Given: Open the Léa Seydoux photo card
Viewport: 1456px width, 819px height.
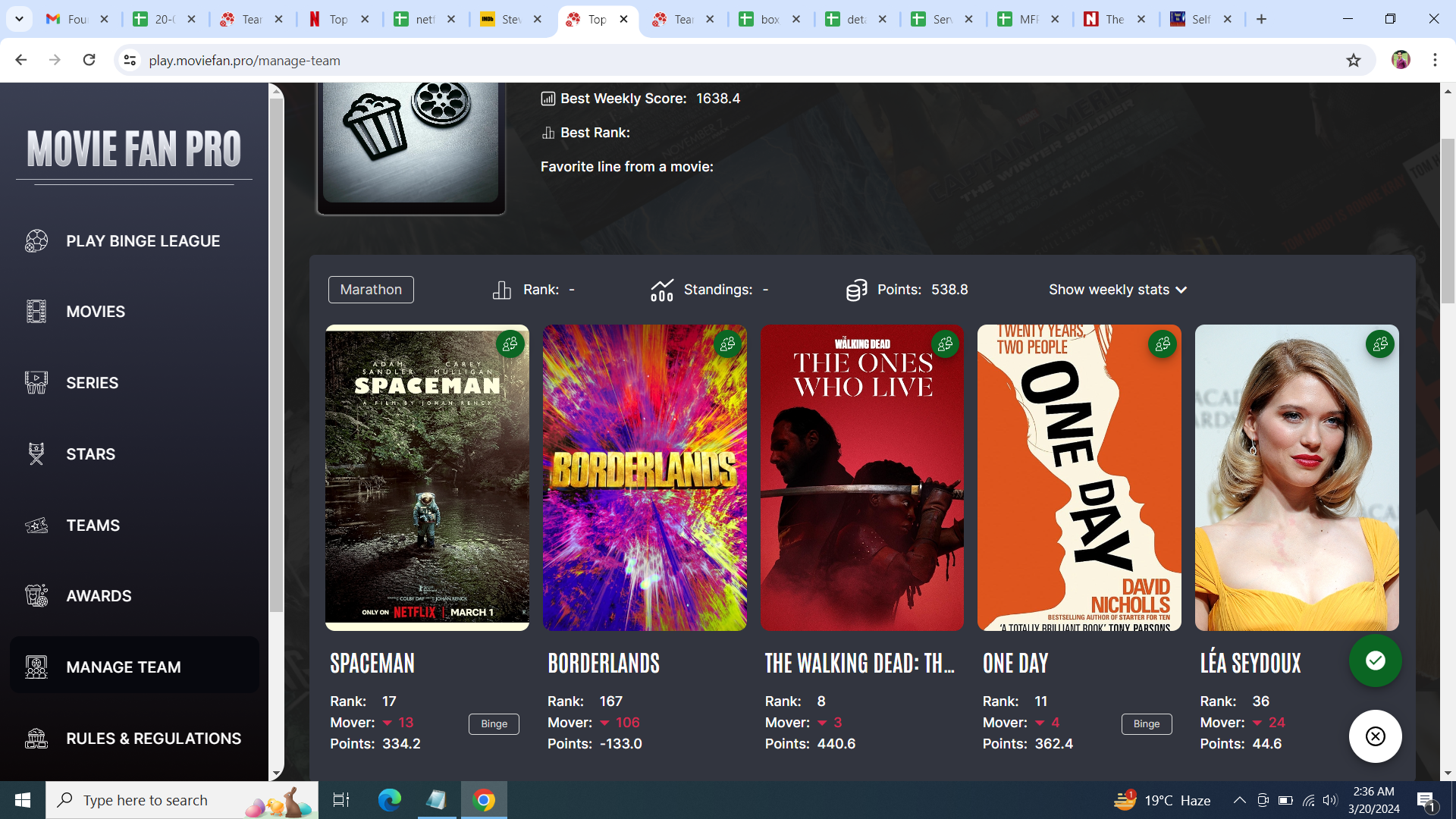Looking at the screenshot, I should [x=1297, y=478].
